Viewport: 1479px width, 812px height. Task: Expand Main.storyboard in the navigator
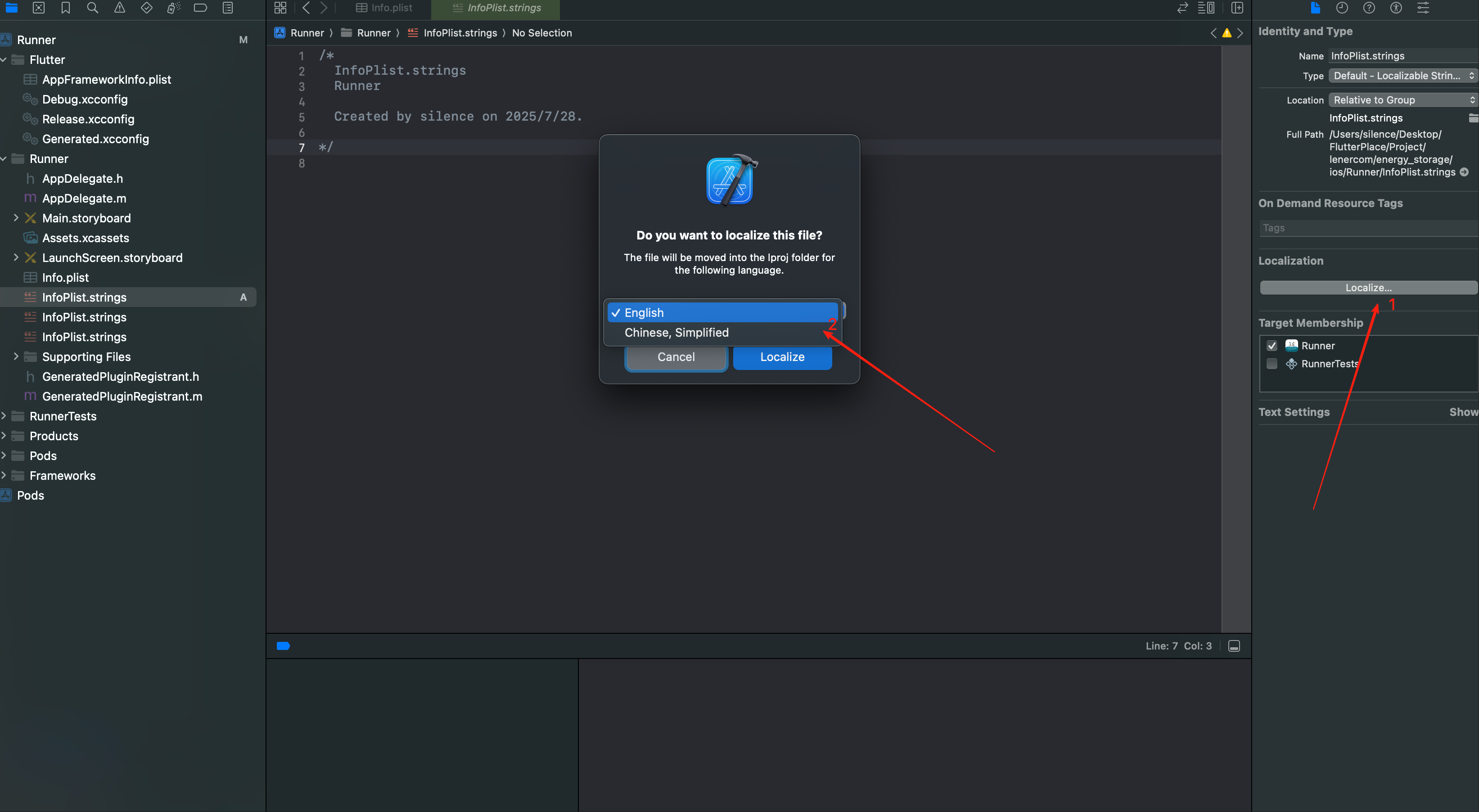point(15,218)
